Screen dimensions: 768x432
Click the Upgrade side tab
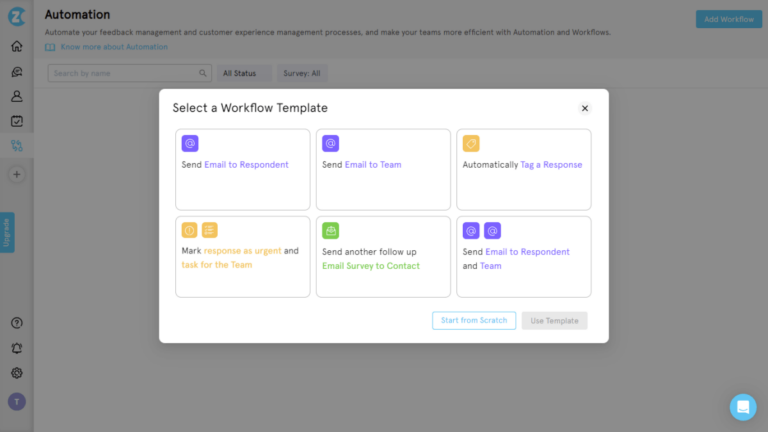tap(7, 232)
